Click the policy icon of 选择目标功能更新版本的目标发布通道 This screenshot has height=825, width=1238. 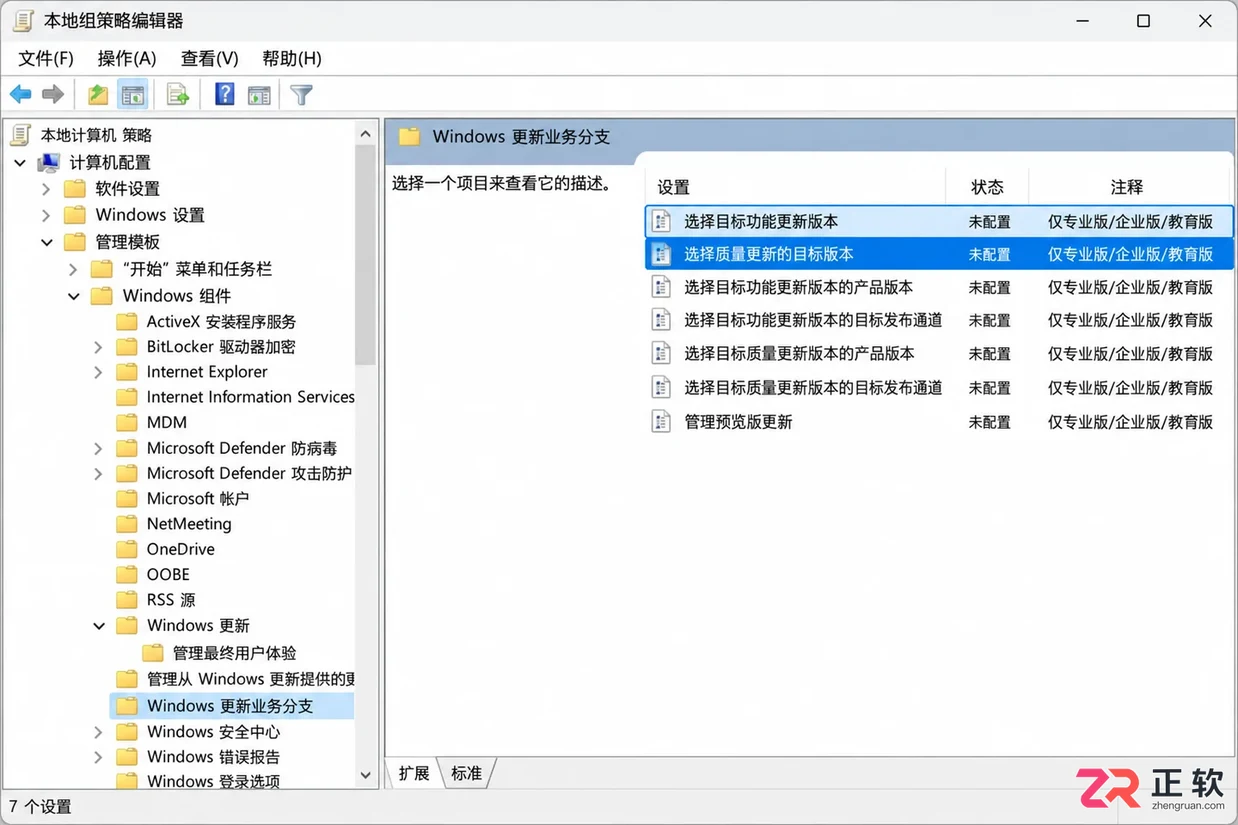[x=661, y=320]
